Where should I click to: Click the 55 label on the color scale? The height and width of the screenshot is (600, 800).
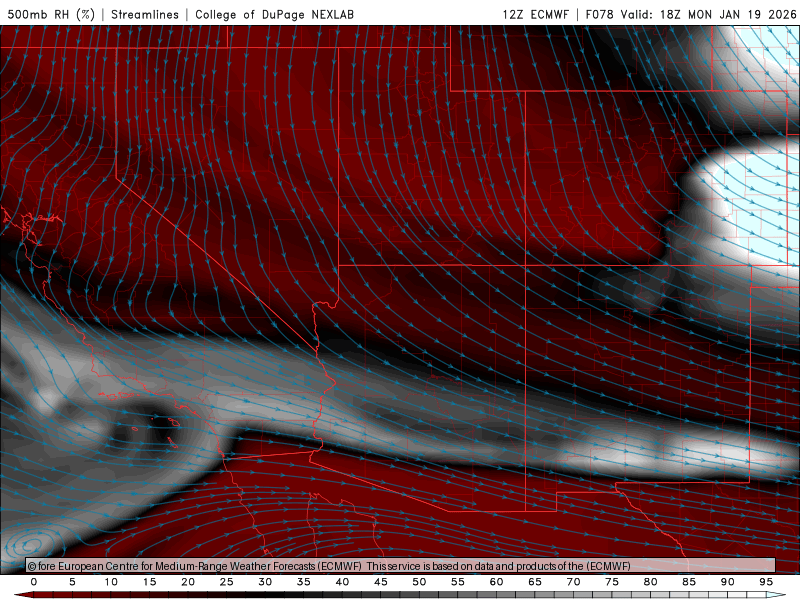pos(458,582)
